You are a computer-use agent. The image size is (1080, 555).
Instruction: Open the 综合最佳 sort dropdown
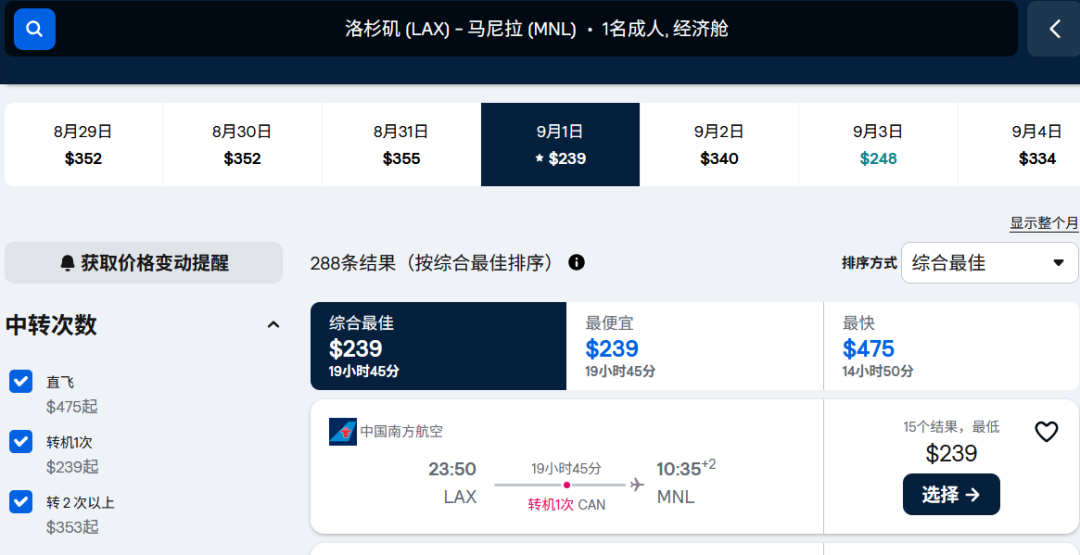989,263
